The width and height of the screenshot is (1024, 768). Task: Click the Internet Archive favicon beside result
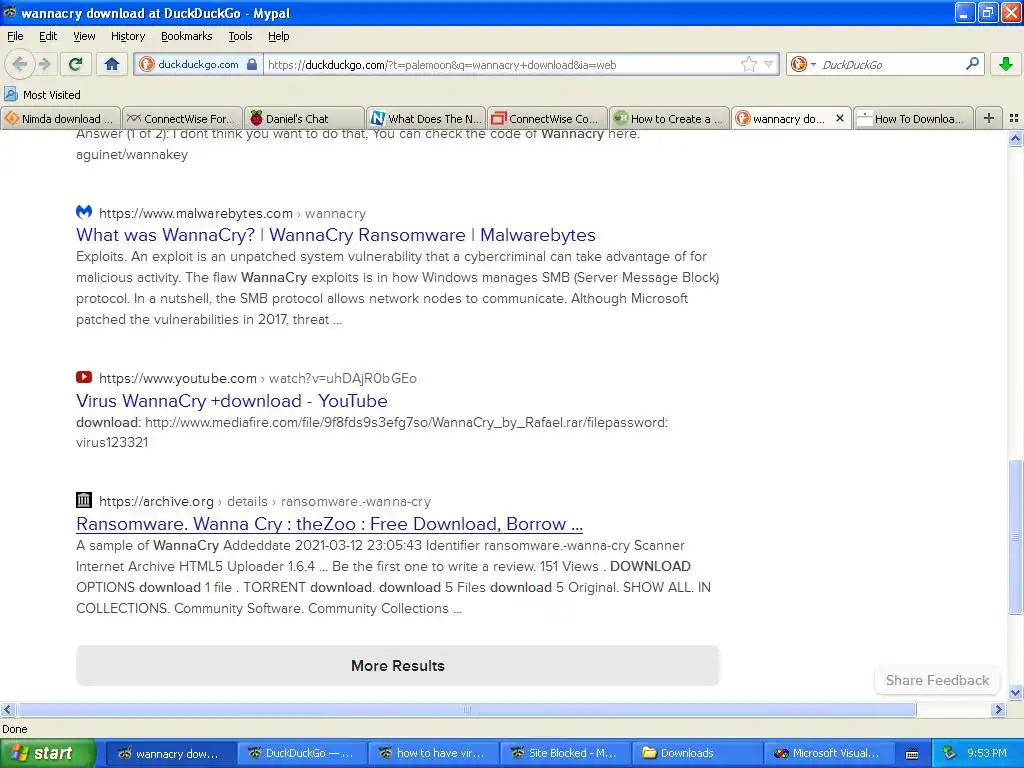tap(84, 500)
